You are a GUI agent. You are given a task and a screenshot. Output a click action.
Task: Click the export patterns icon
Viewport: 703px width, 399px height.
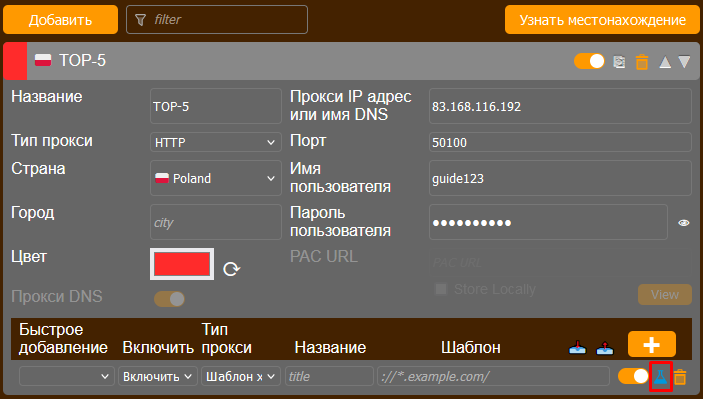pyautogui.click(x=605, y=347)
